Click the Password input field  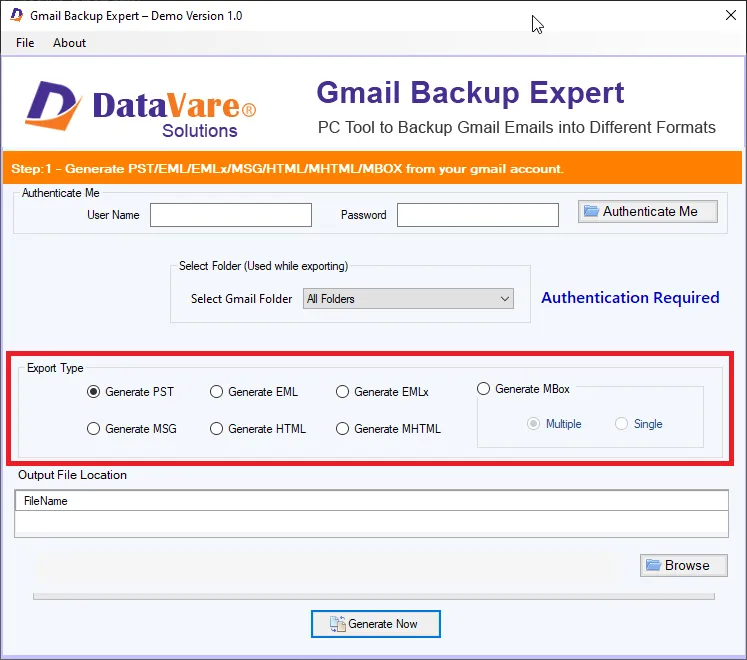click(478, 215)
